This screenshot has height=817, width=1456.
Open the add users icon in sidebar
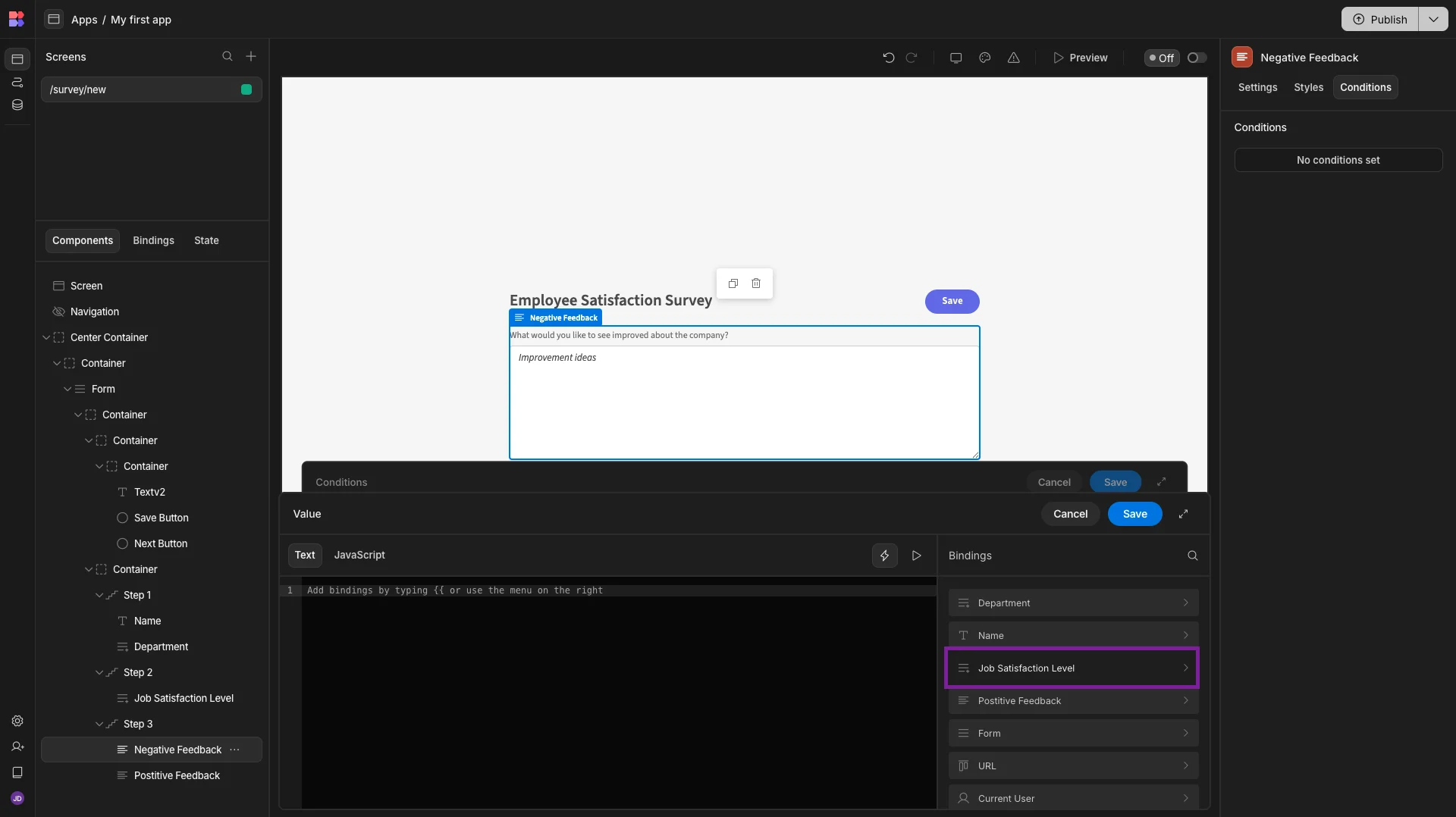[17, 747]
